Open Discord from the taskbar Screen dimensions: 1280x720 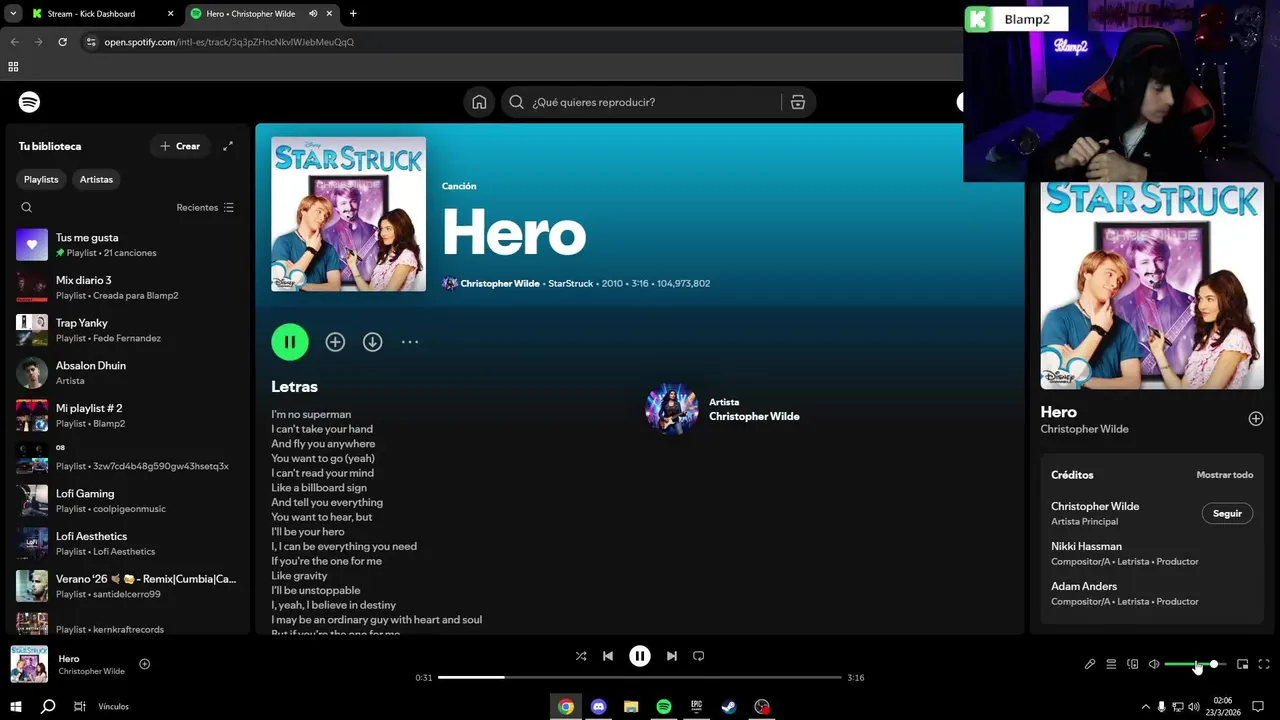tap(599, 707)
